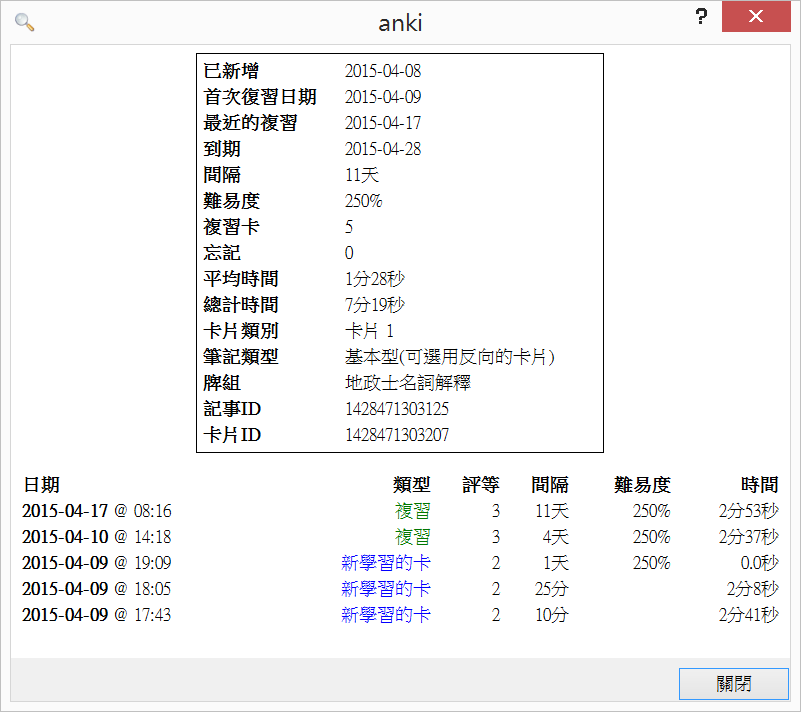This screenshot has width=801, height=712.
Task: Select the card ID 1428471303207
Action: (x=396, y=435)
